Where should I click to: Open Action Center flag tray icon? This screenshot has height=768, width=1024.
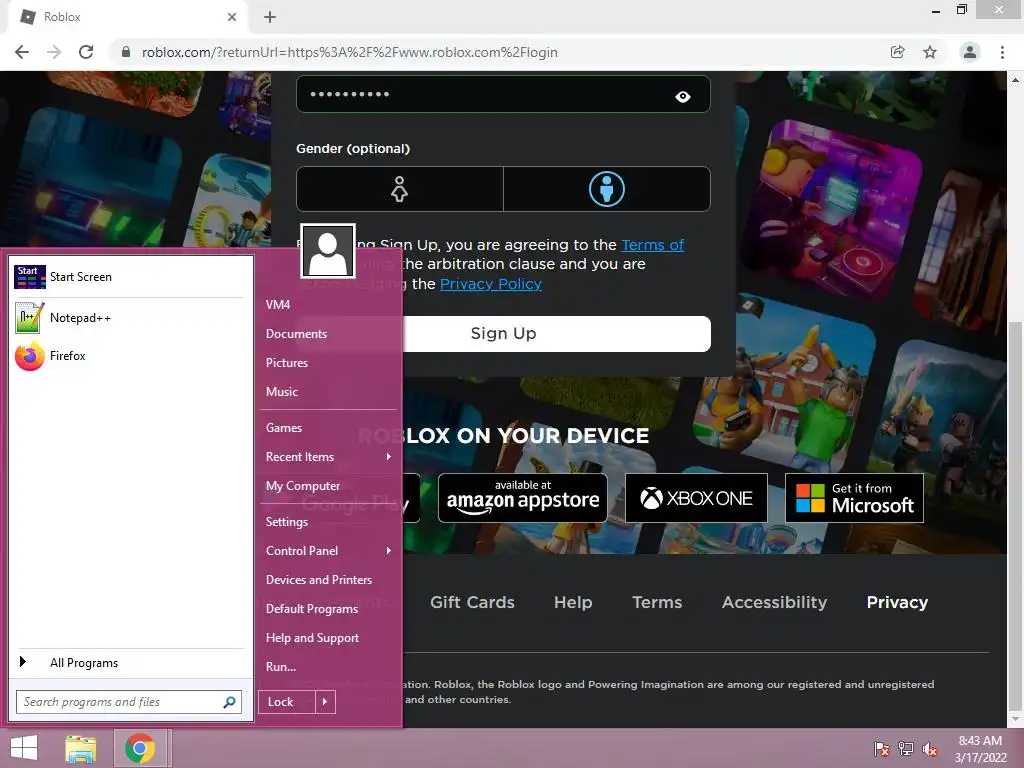(x=882, y=749)
